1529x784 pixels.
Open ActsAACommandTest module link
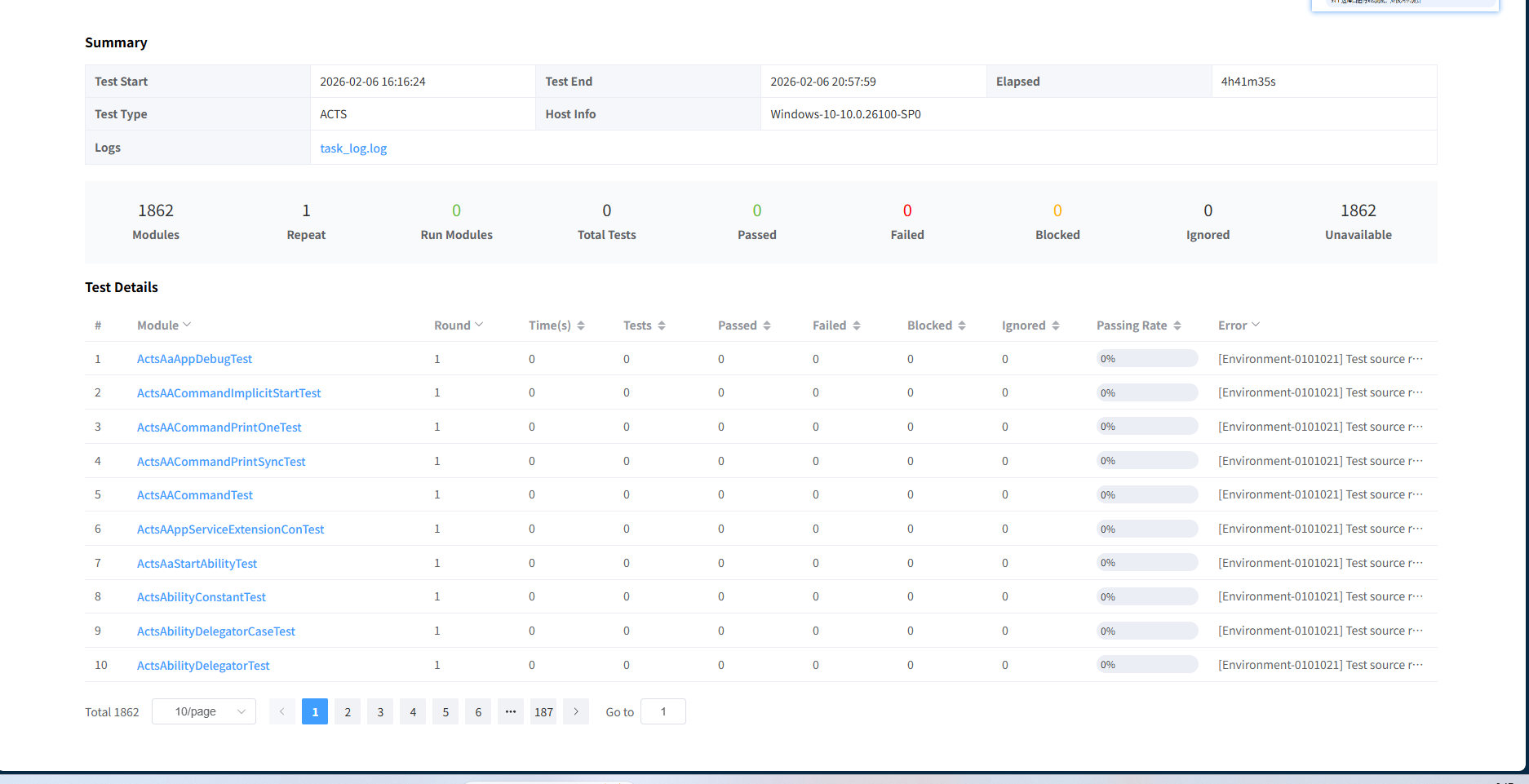pyautogui.click(x=195, y=495)
